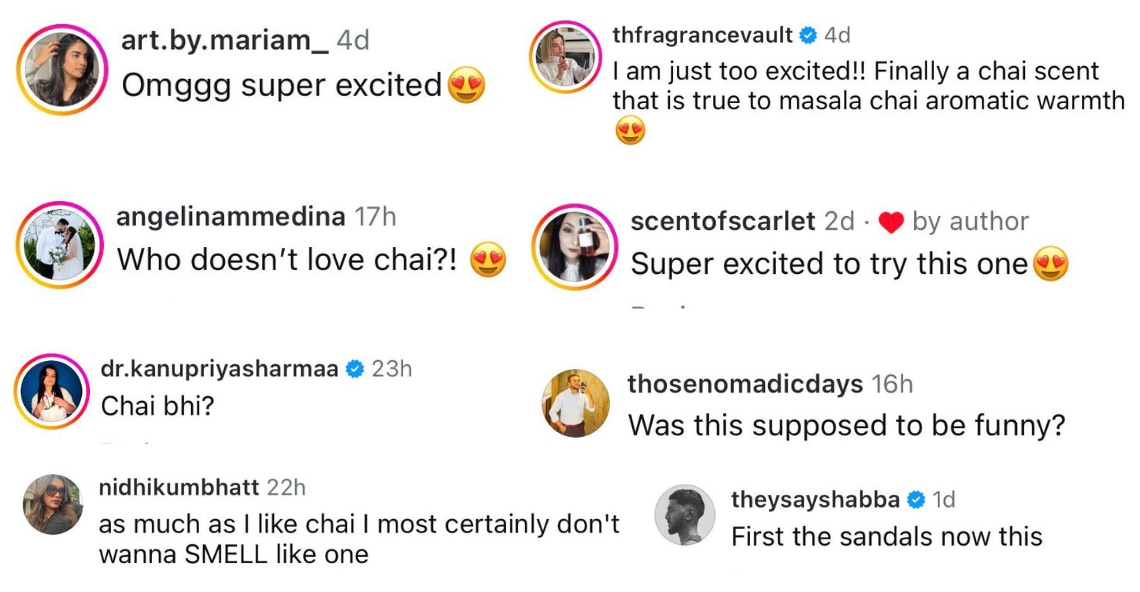Click dr.kanupriyasharmaa's verified badge
The height and width of the screenshot is (592, 1140).
coord(354,369)
